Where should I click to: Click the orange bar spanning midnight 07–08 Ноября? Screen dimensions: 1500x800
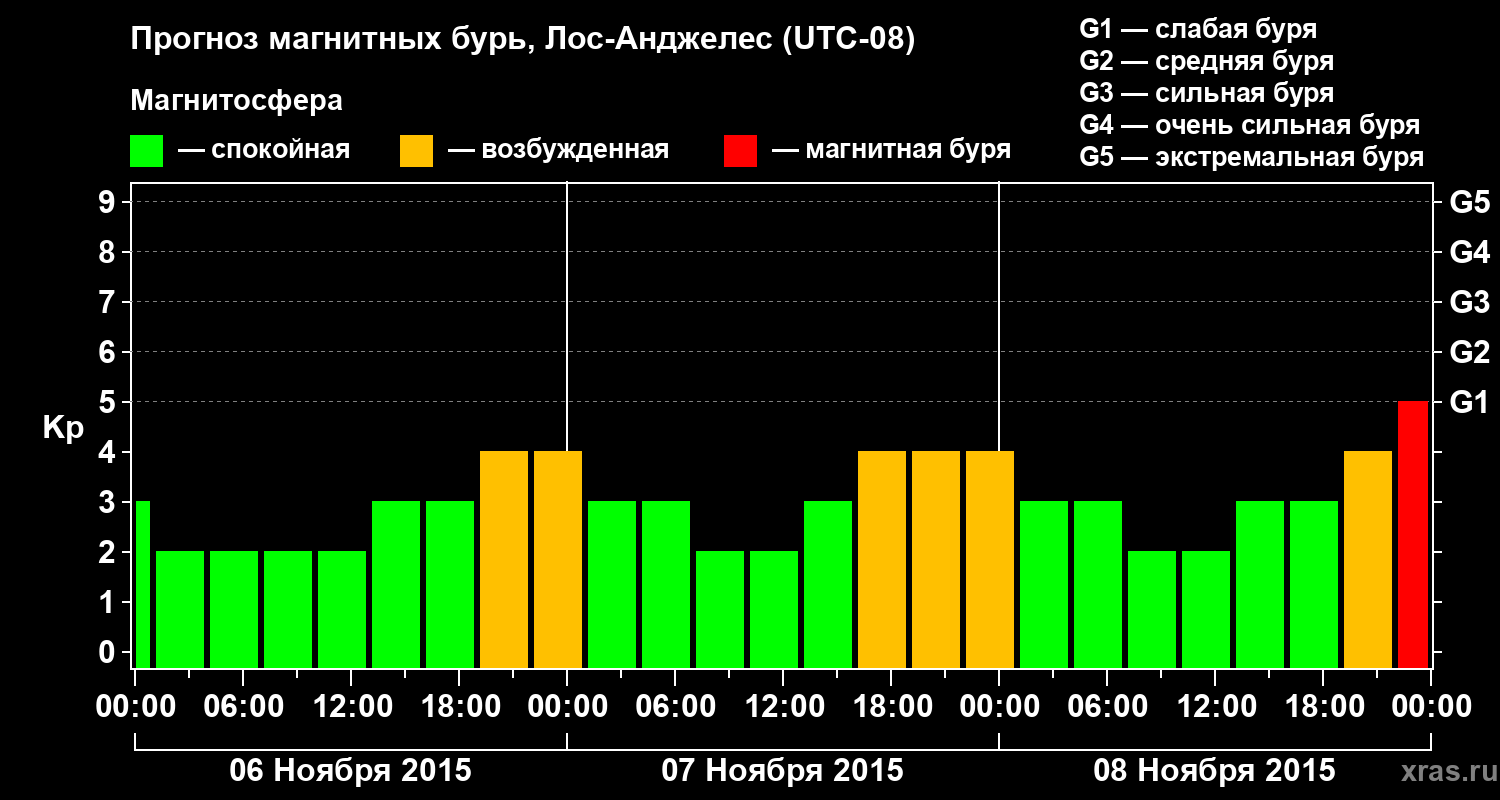[990, 559]
